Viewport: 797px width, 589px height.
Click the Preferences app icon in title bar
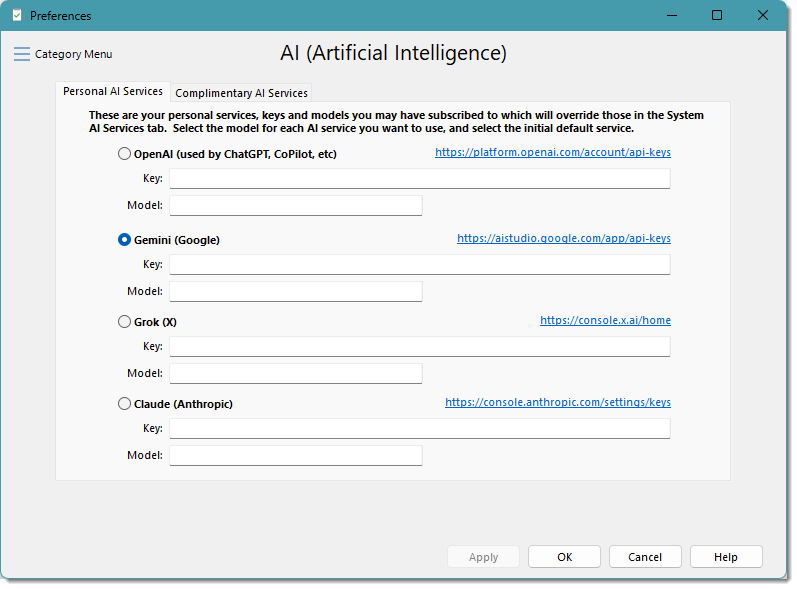[16, 16]
